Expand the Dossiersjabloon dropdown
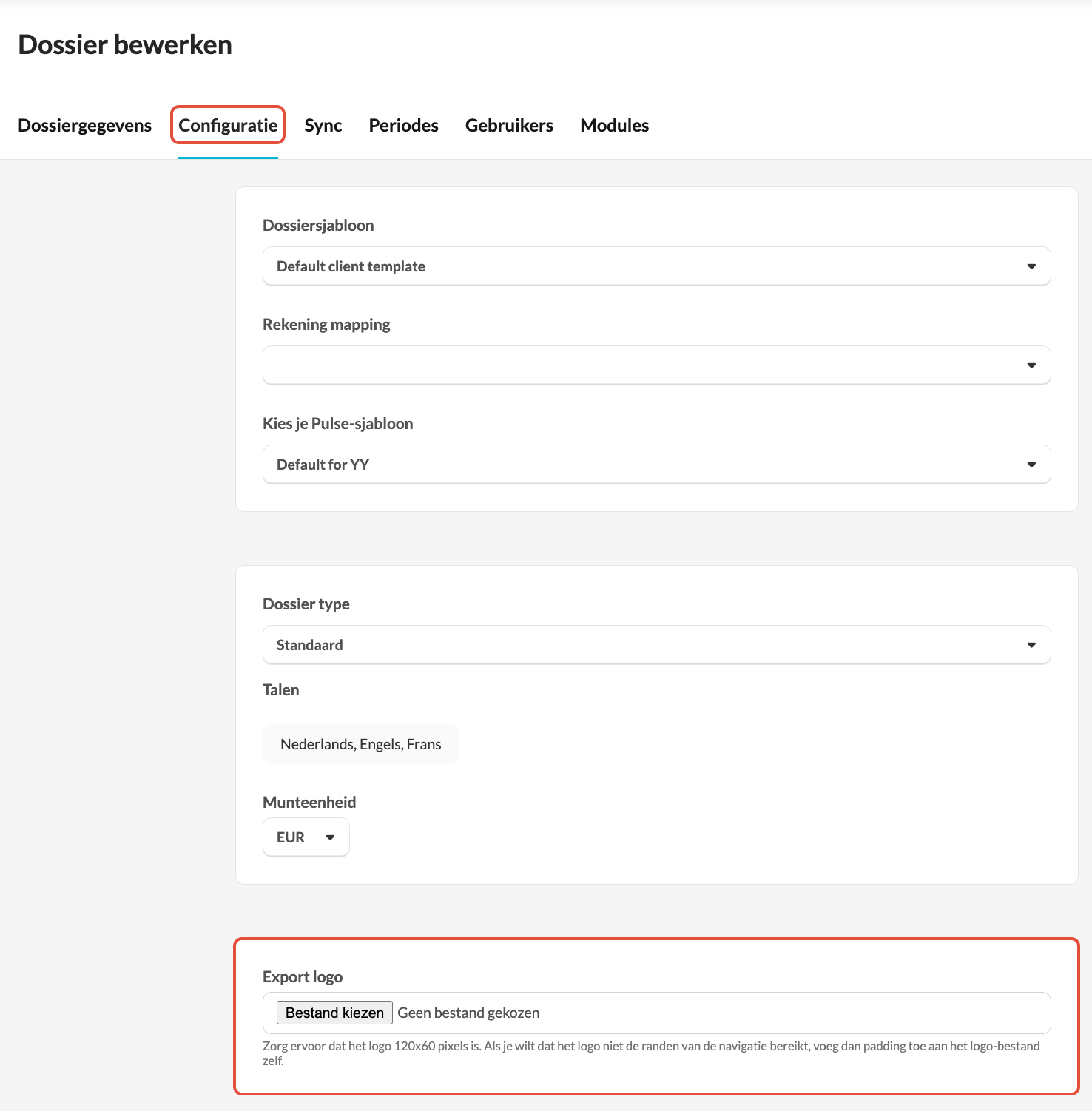1092x1111 pixels. [x=657, y=266]
